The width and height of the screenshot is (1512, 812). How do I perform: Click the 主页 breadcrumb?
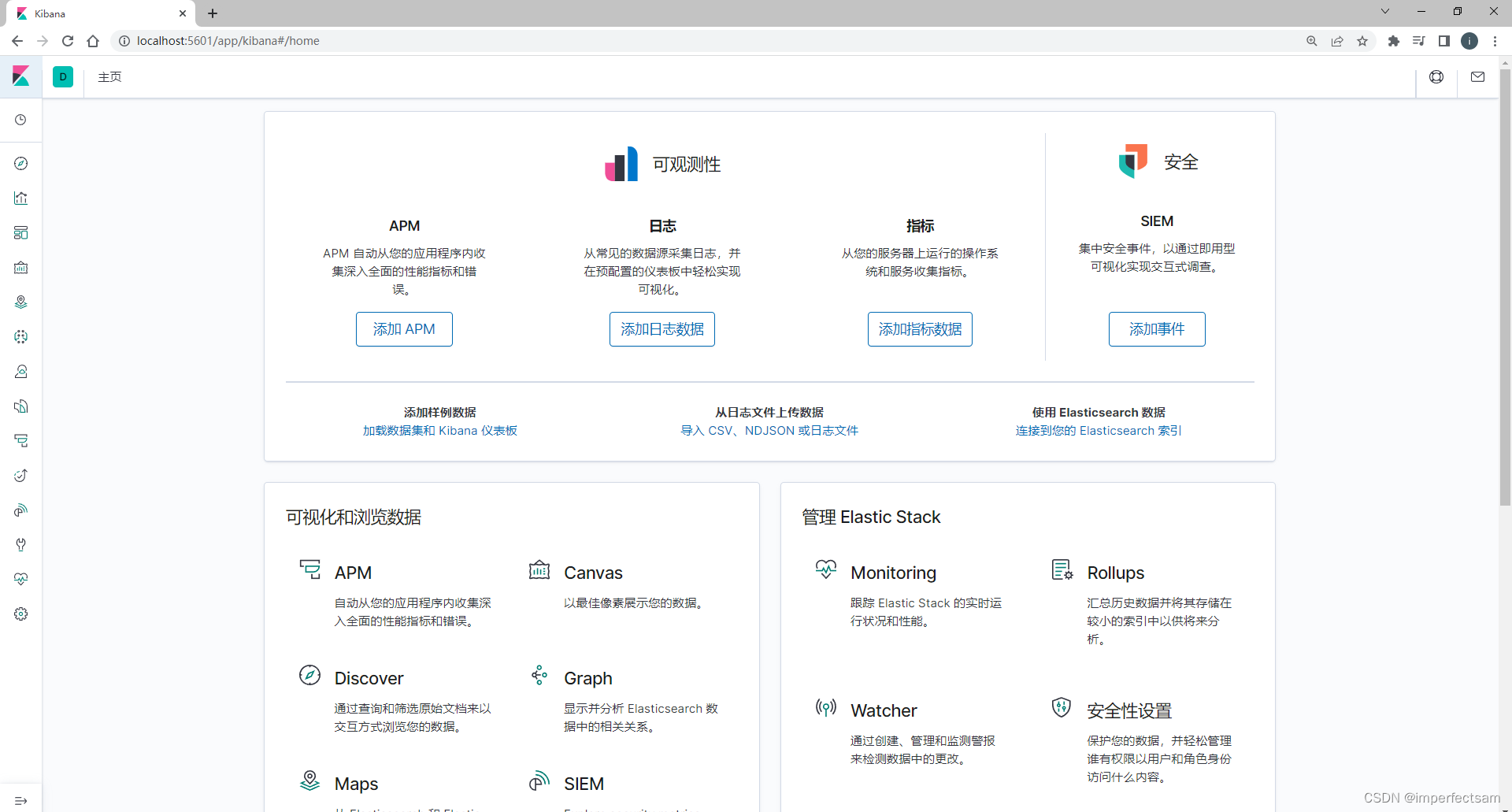click(x=109, y=76)
